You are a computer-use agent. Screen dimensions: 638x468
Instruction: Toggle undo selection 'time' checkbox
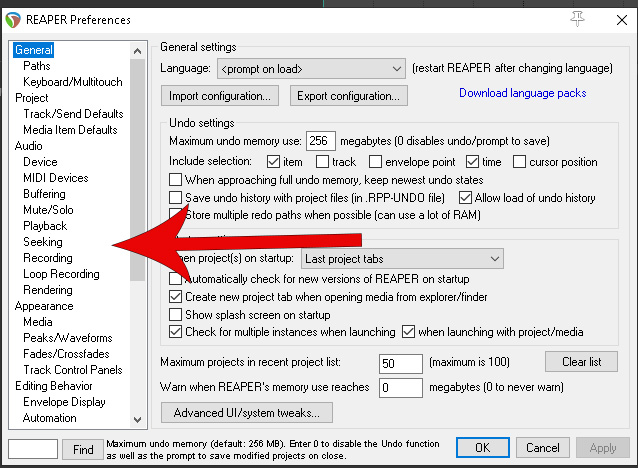[x=472, y=162]
